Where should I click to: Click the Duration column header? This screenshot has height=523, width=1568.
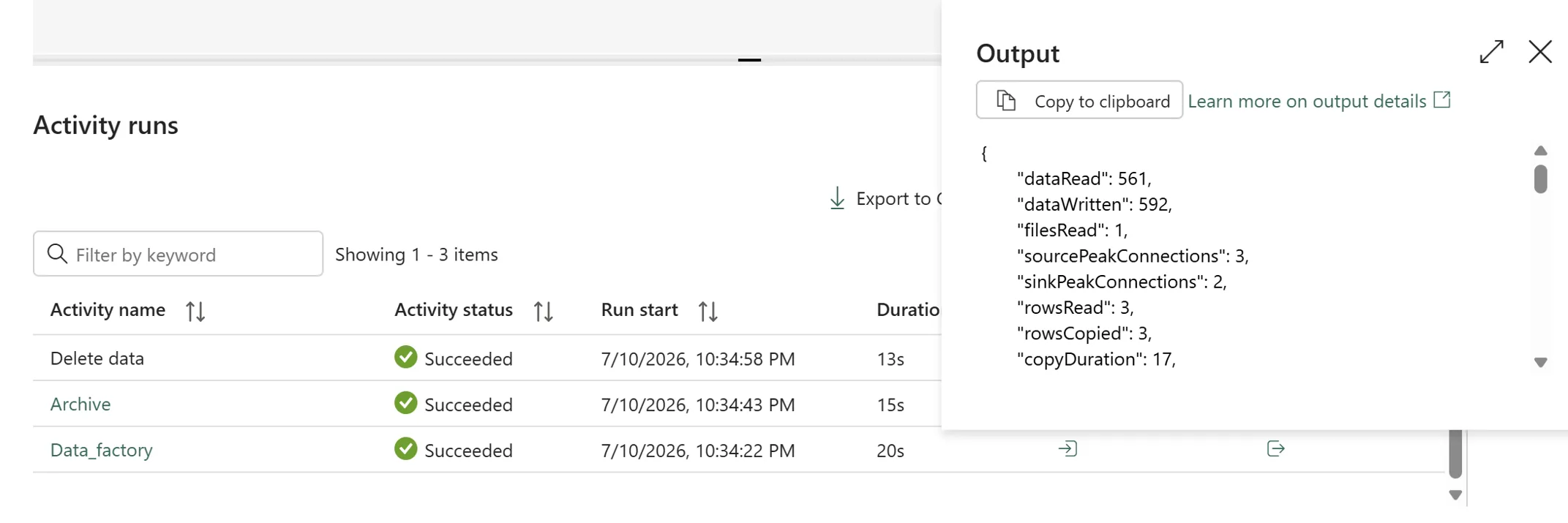click(908, 309)
